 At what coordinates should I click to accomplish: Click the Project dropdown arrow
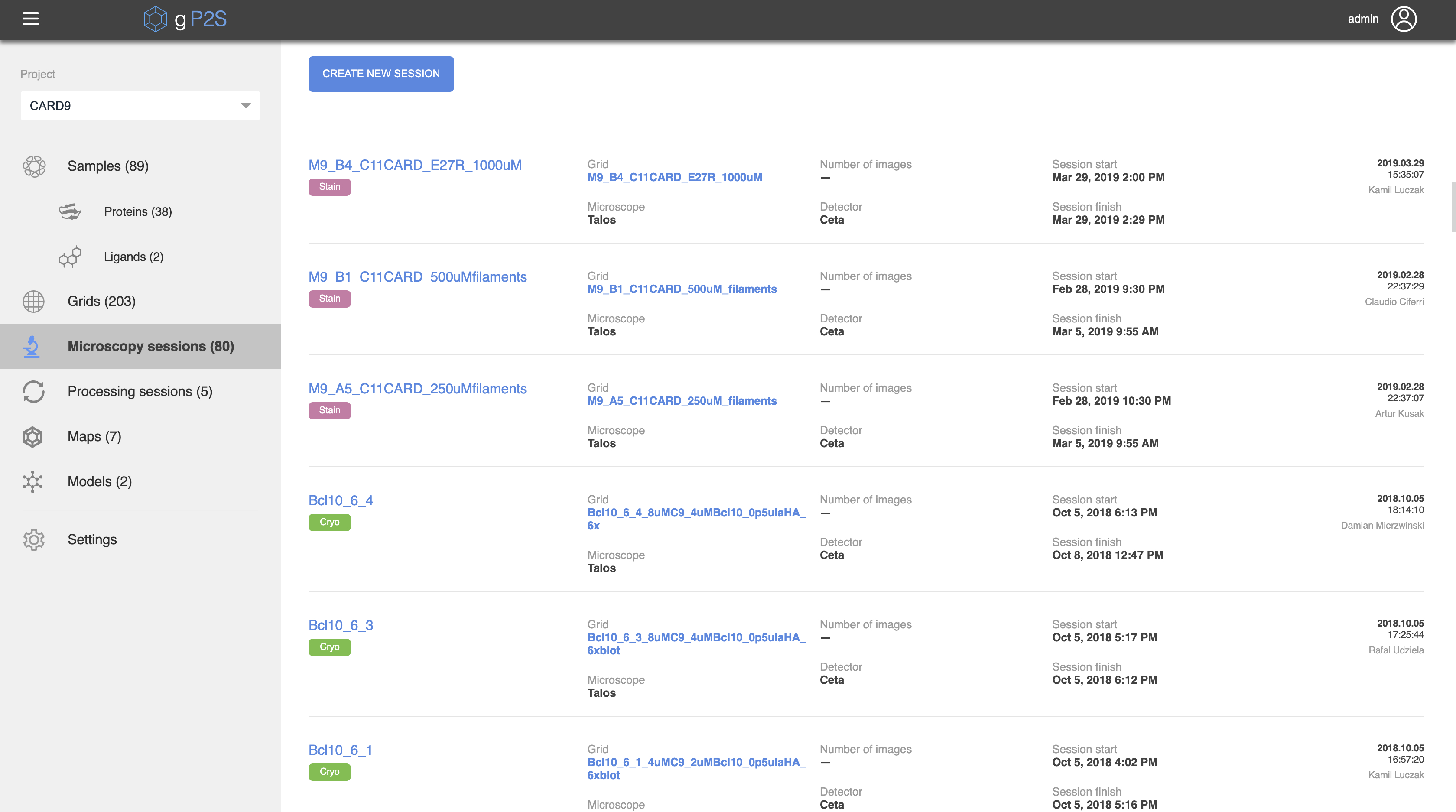coord(245,106)
